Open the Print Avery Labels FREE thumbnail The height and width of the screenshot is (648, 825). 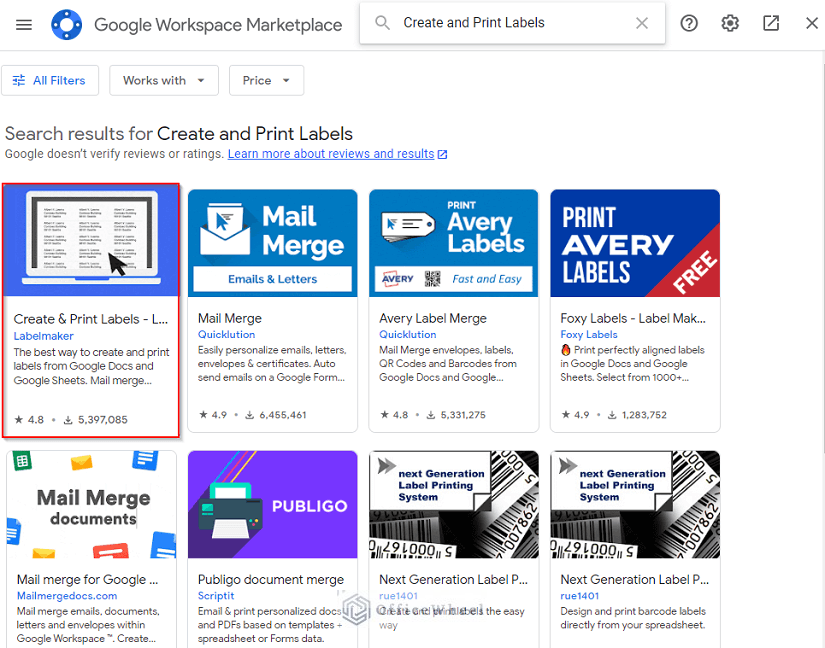tap(635, 243)
